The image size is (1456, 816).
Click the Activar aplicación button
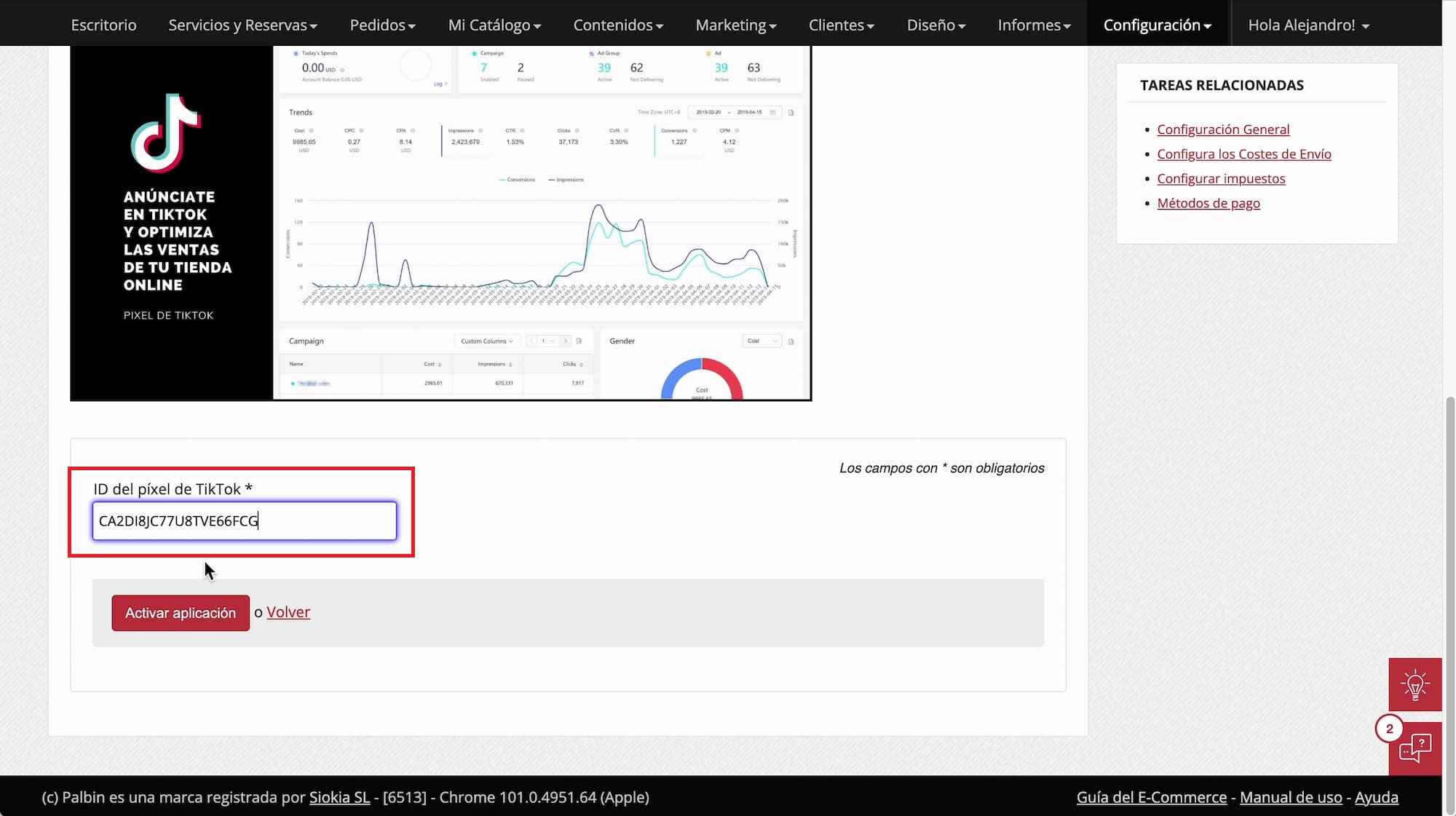(181, 613)
